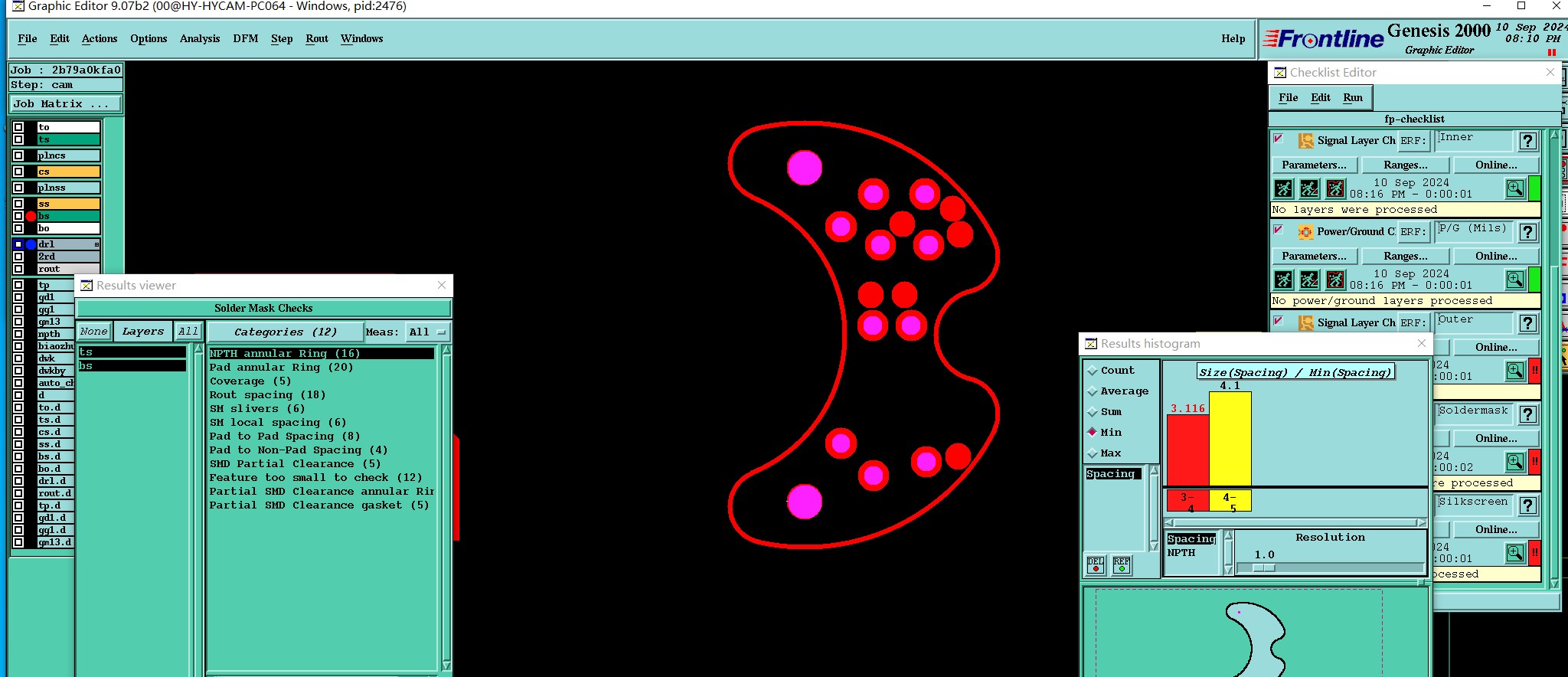1568x677 pixels.
Task: Open results magnifier for Inner signal layer check
Action: pyautogui.click(x=1514, y=188)
